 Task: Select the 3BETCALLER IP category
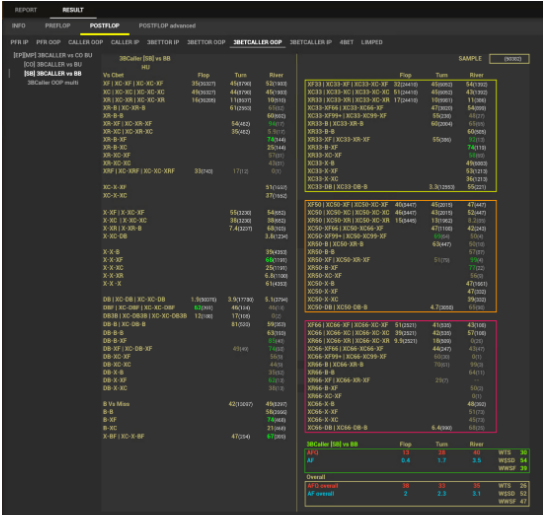tap(311, 42)
